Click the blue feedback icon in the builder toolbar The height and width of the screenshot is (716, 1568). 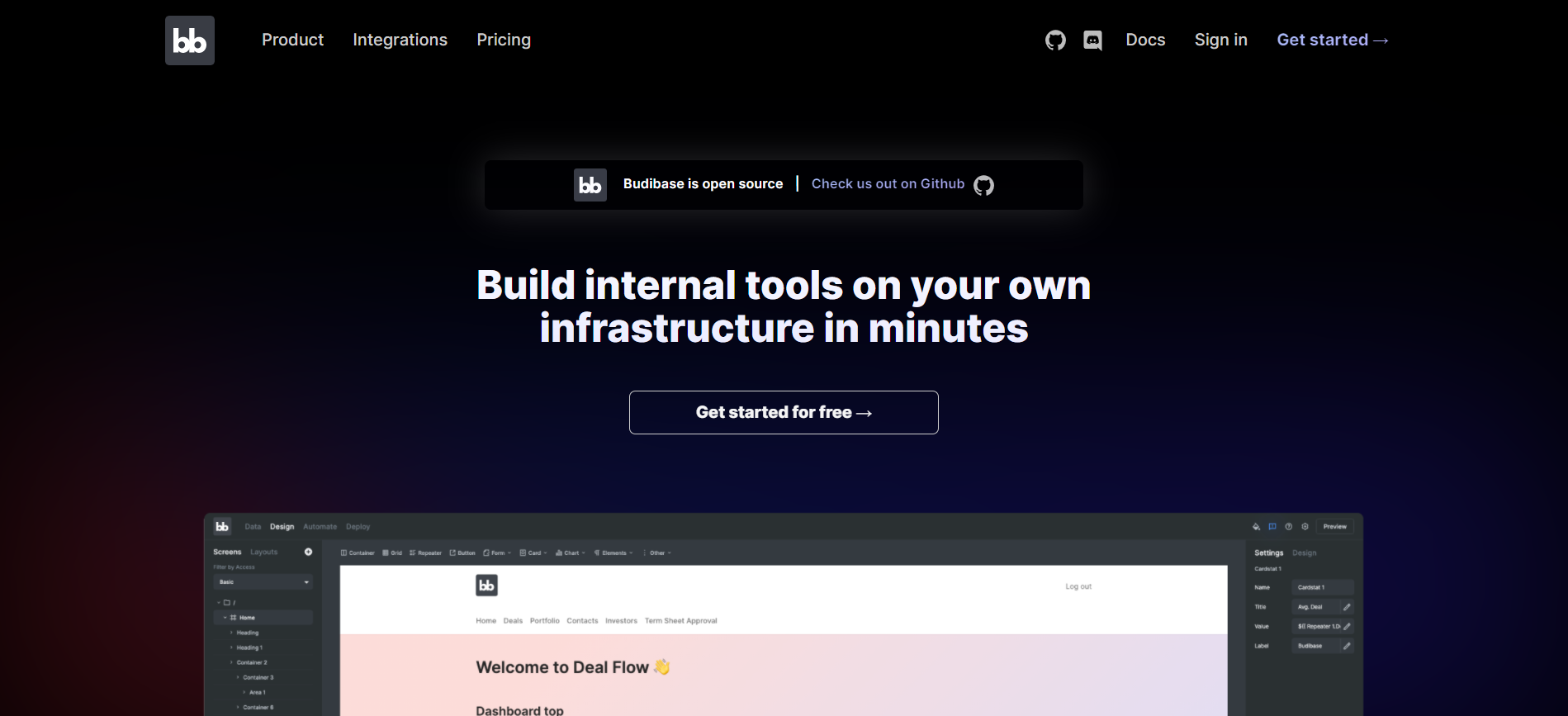(x=1272, y=526)
